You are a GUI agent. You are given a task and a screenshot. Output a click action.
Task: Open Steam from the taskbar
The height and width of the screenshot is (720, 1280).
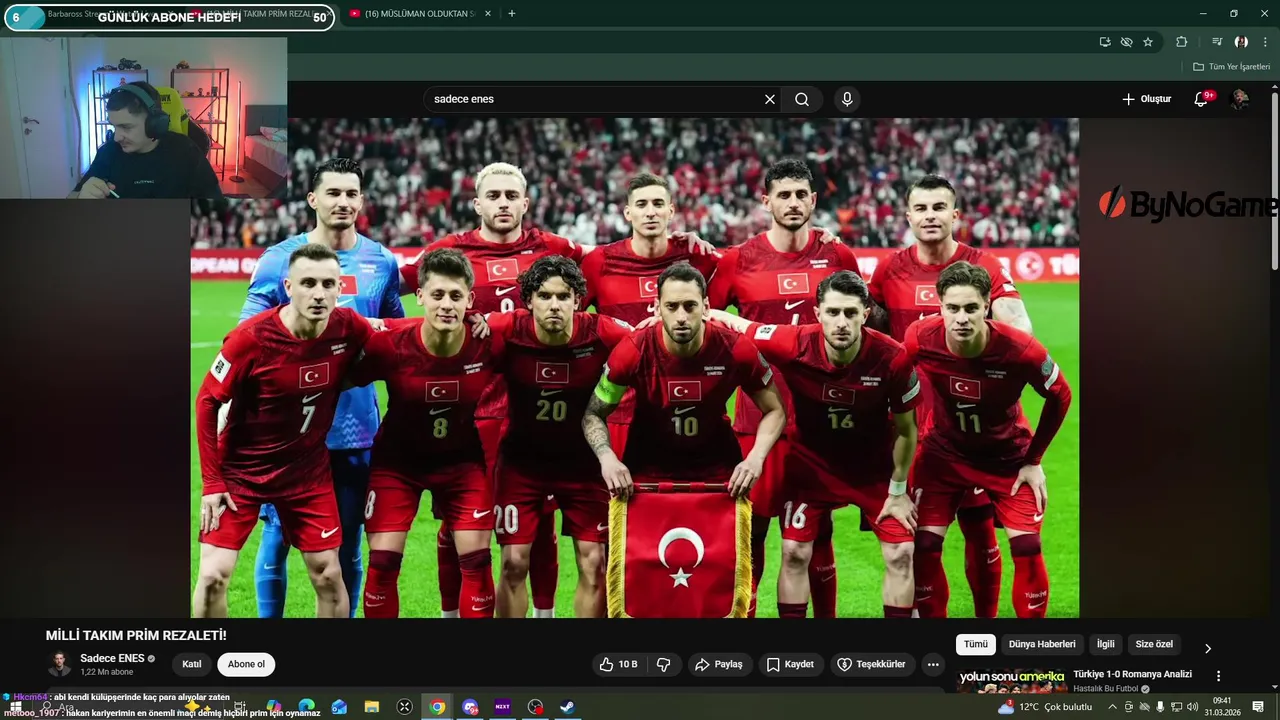(x=567, y=707)
